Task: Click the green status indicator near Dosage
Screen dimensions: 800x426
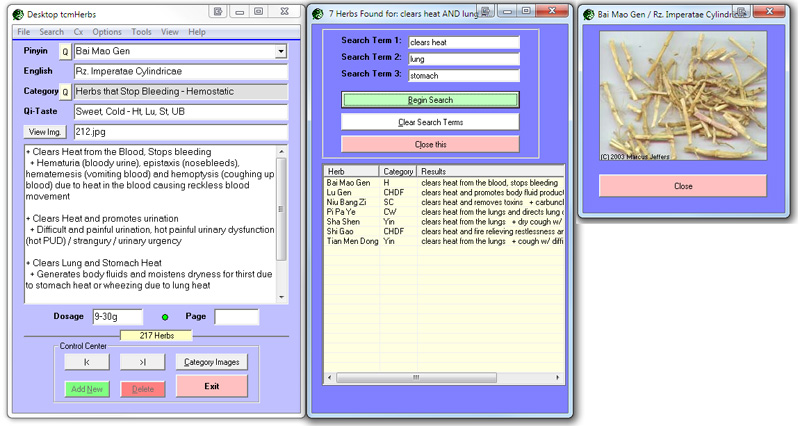Action: [165, 317]
